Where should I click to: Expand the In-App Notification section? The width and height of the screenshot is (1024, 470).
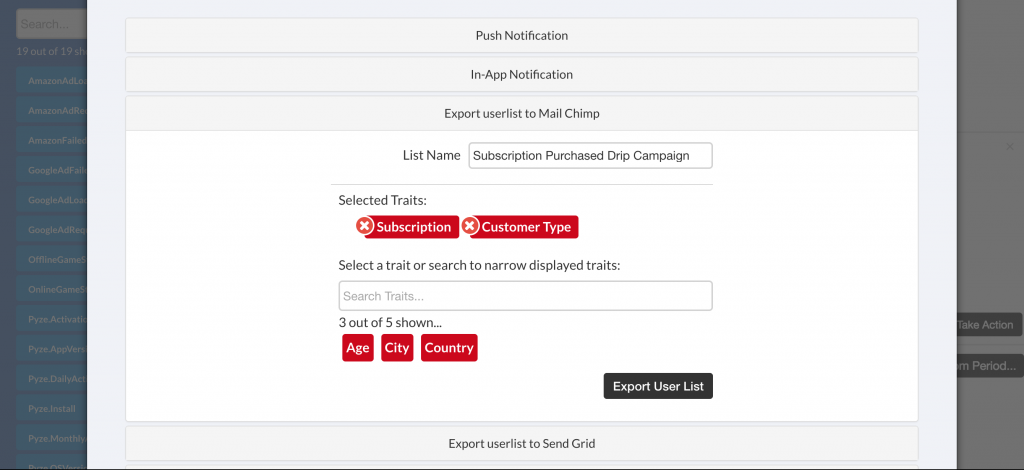[521, 74]
